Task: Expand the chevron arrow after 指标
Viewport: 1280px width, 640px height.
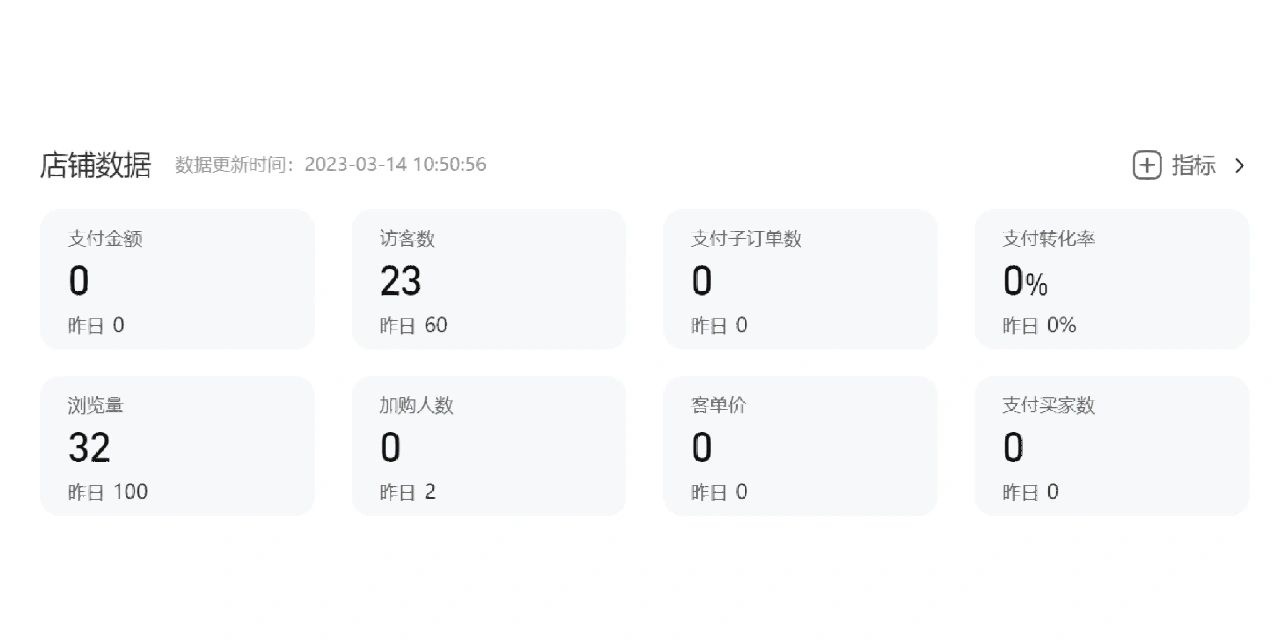Action: coord(1240,165)
